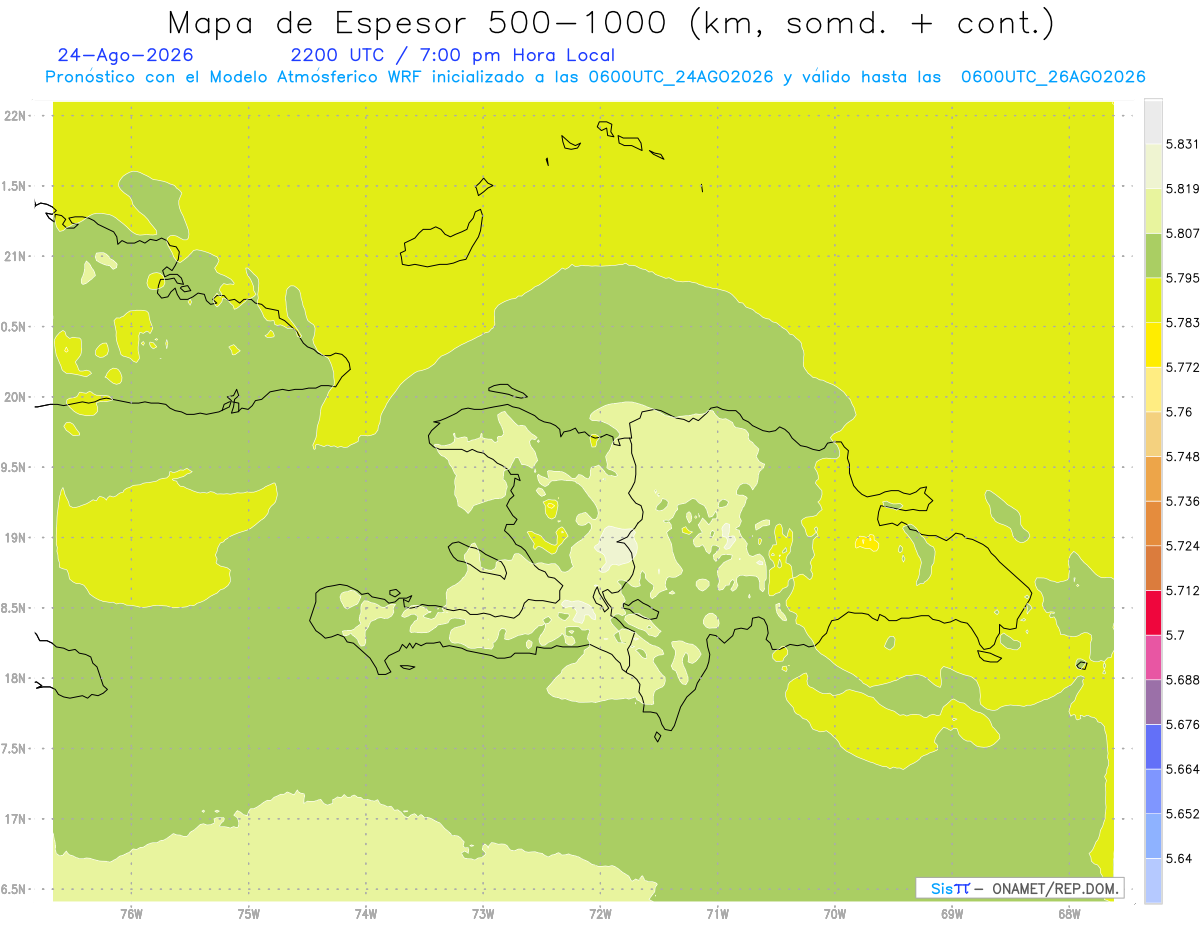
Task: Click the 70W longitude label
Action: [835, 913]
